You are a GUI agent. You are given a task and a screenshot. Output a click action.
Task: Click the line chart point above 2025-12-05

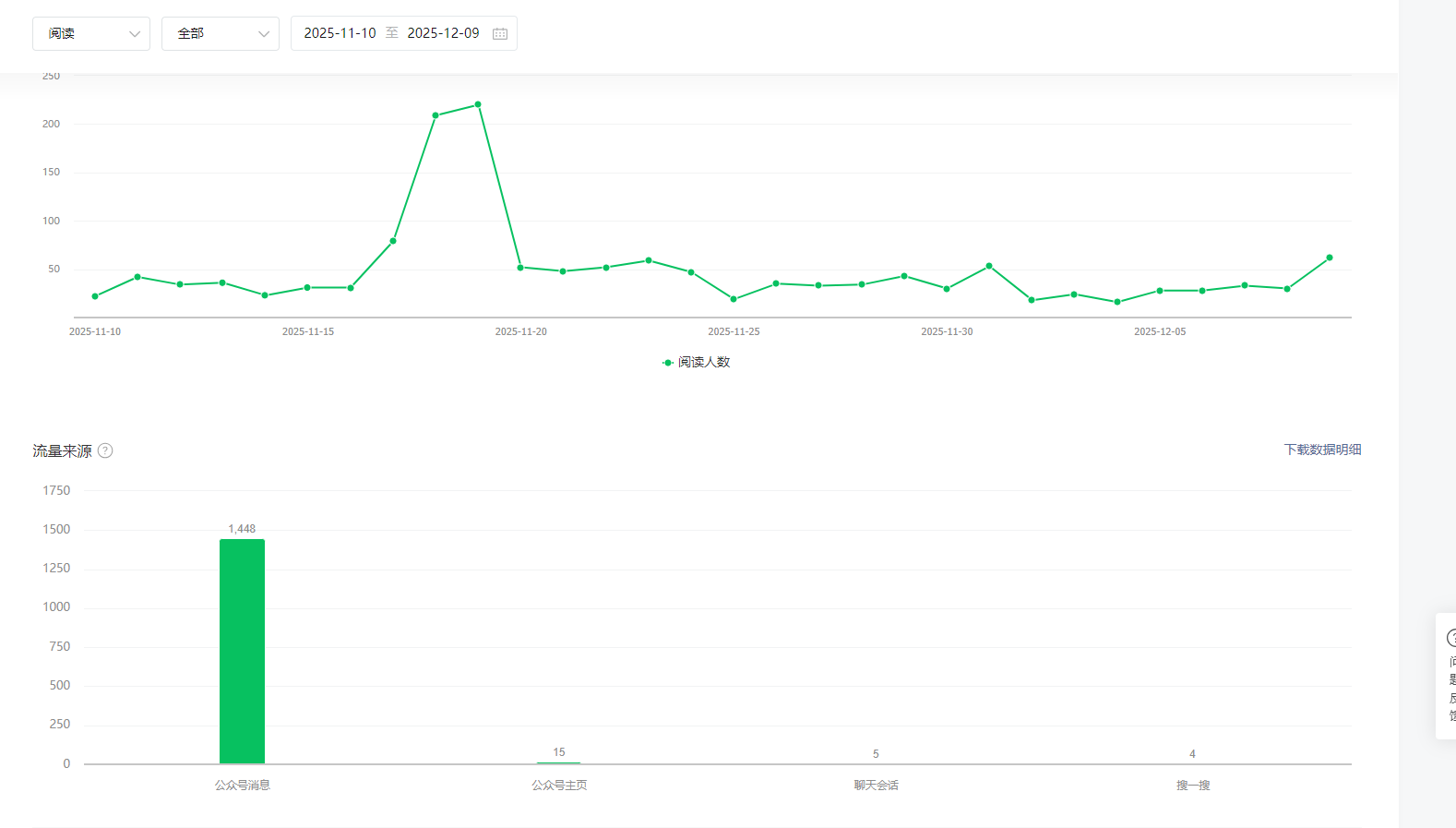[1160, 291]
